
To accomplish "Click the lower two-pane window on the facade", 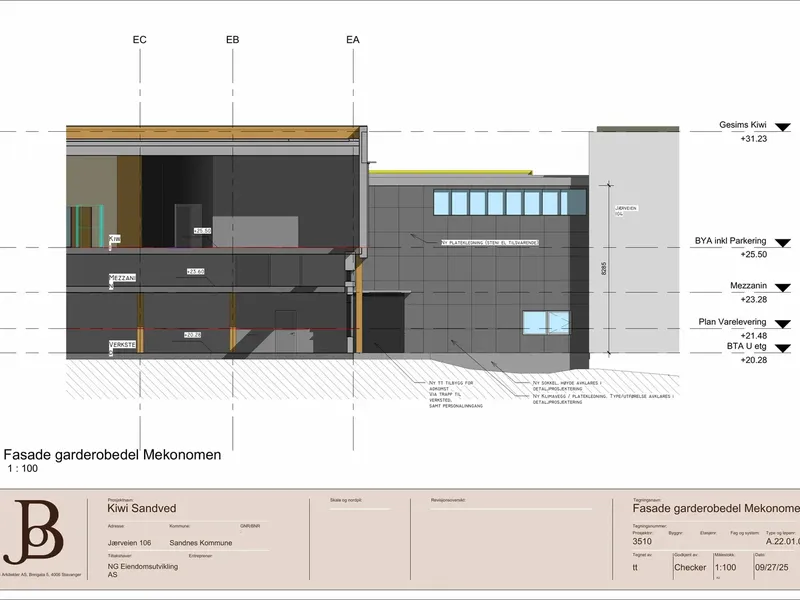I will click(546, 323).
